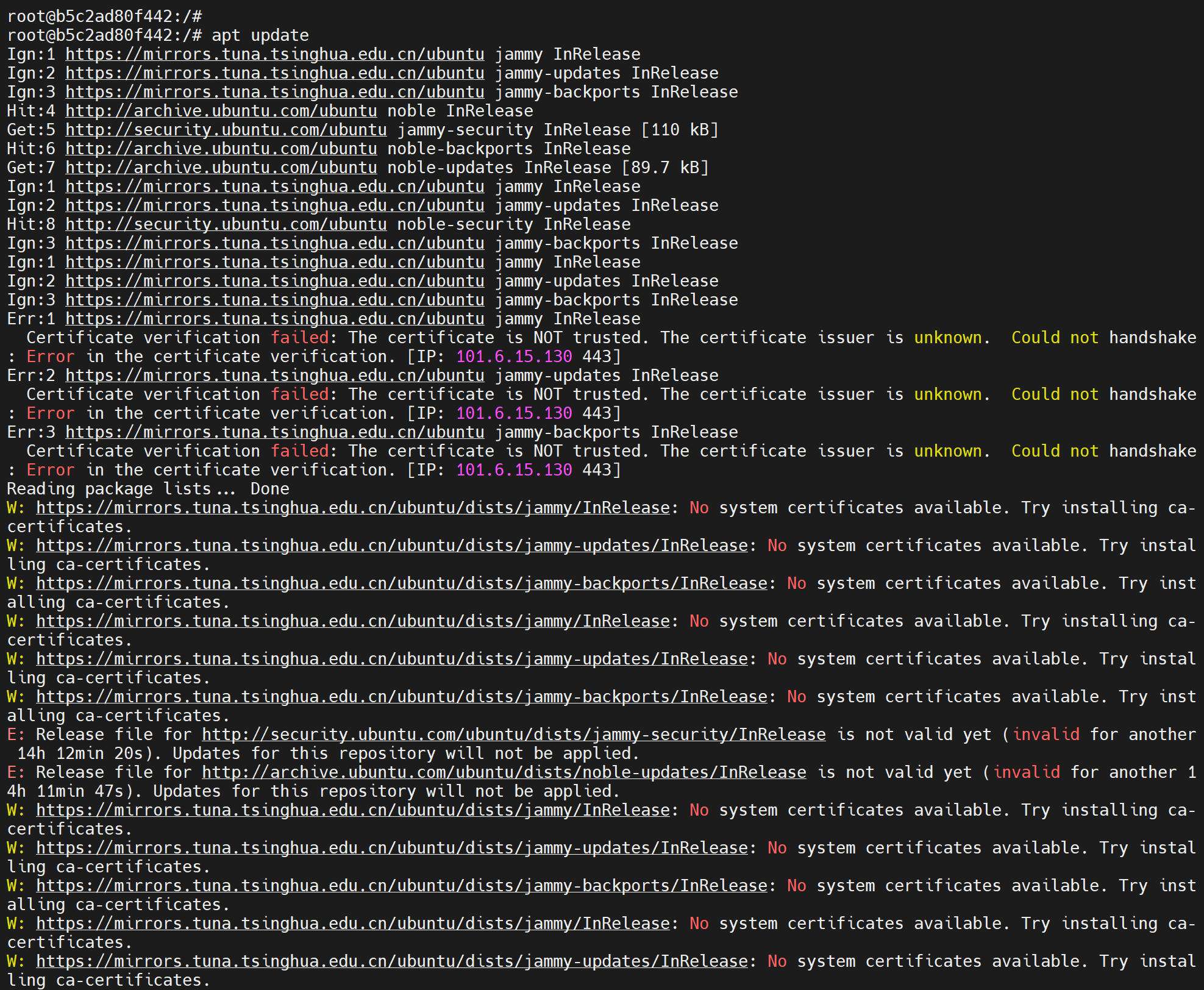This screenshot has width=1204, height=990.
Task: Click the first pink 101.6.15.130 IP address
Action: pyautogui.click(x=514, y=357)
